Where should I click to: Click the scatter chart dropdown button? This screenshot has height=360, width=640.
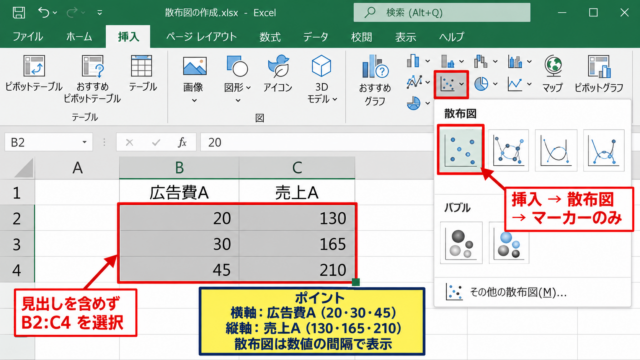click(x=451, y=84)
